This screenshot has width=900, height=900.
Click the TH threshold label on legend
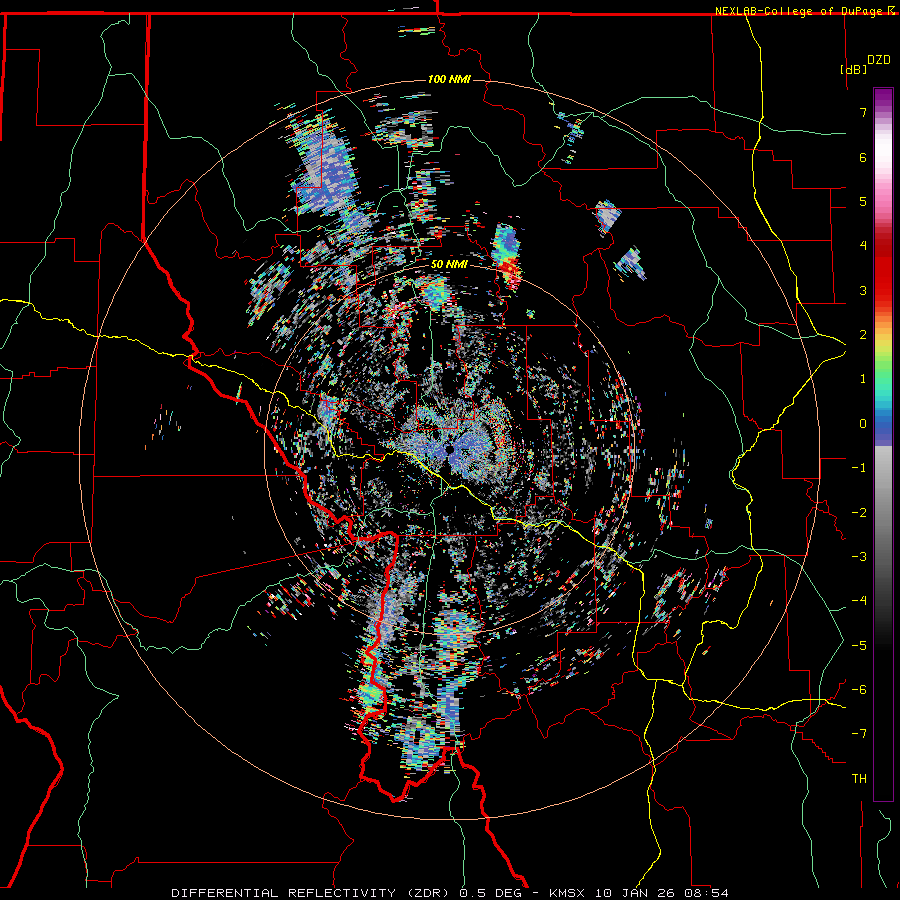(x=859, y=779)
